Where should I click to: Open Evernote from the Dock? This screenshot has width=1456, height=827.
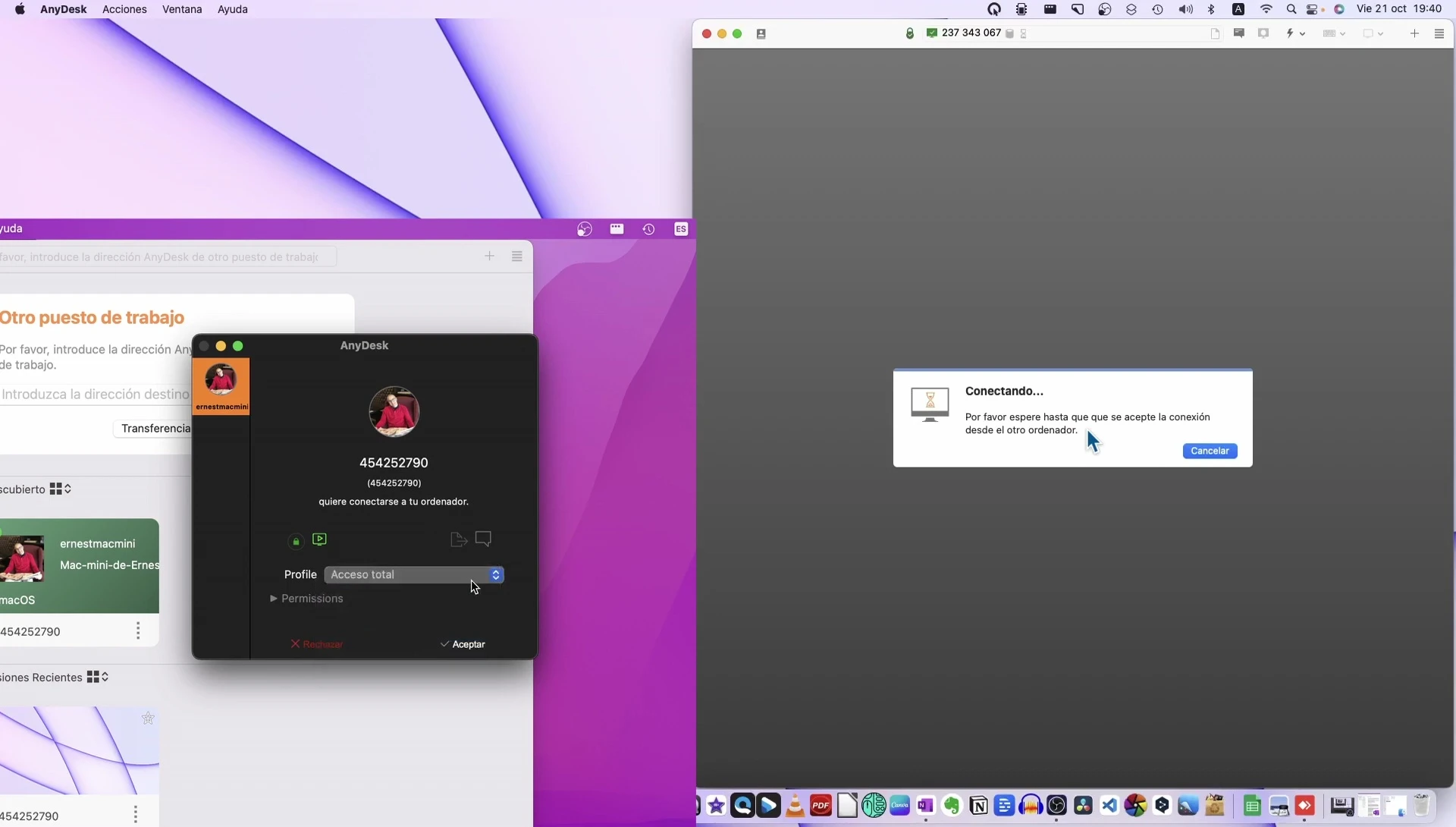(952, 805)
